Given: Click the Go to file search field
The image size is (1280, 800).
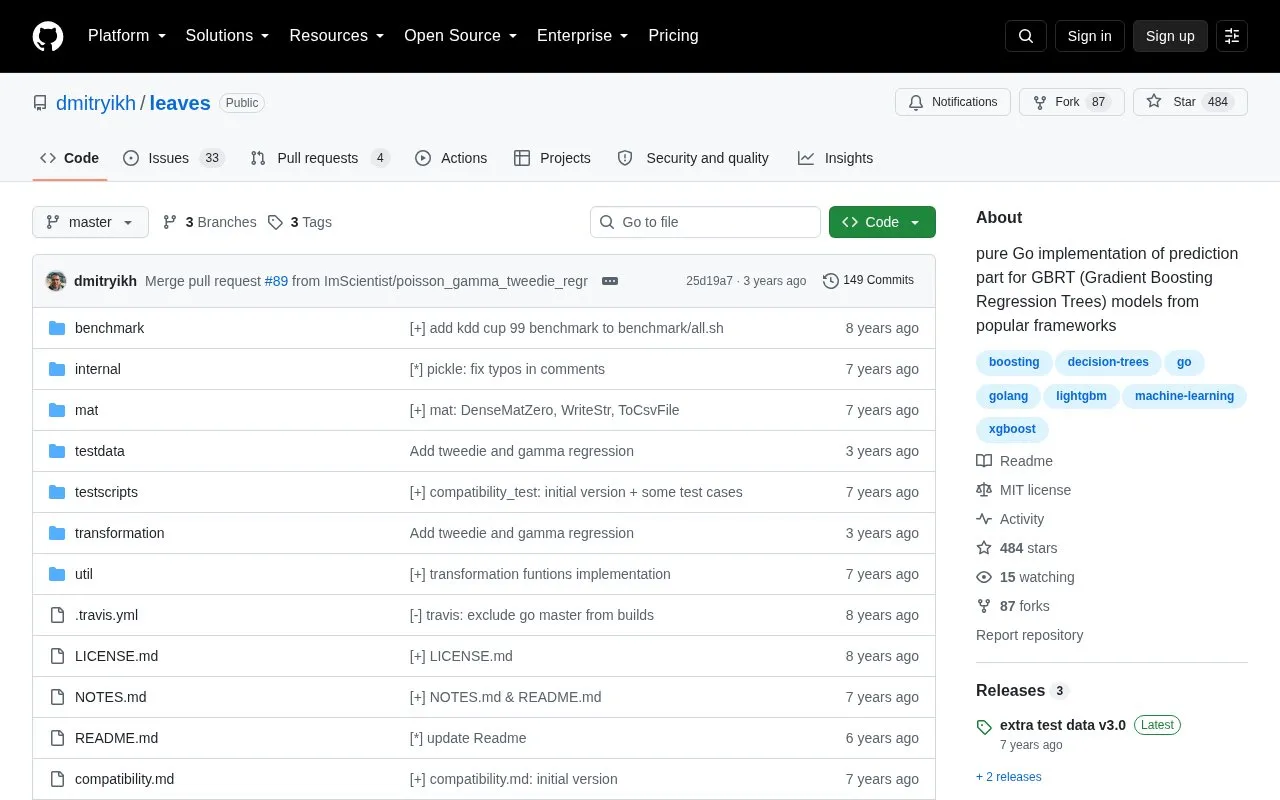Looking at the screenshot, I should [x=705, y=222].
